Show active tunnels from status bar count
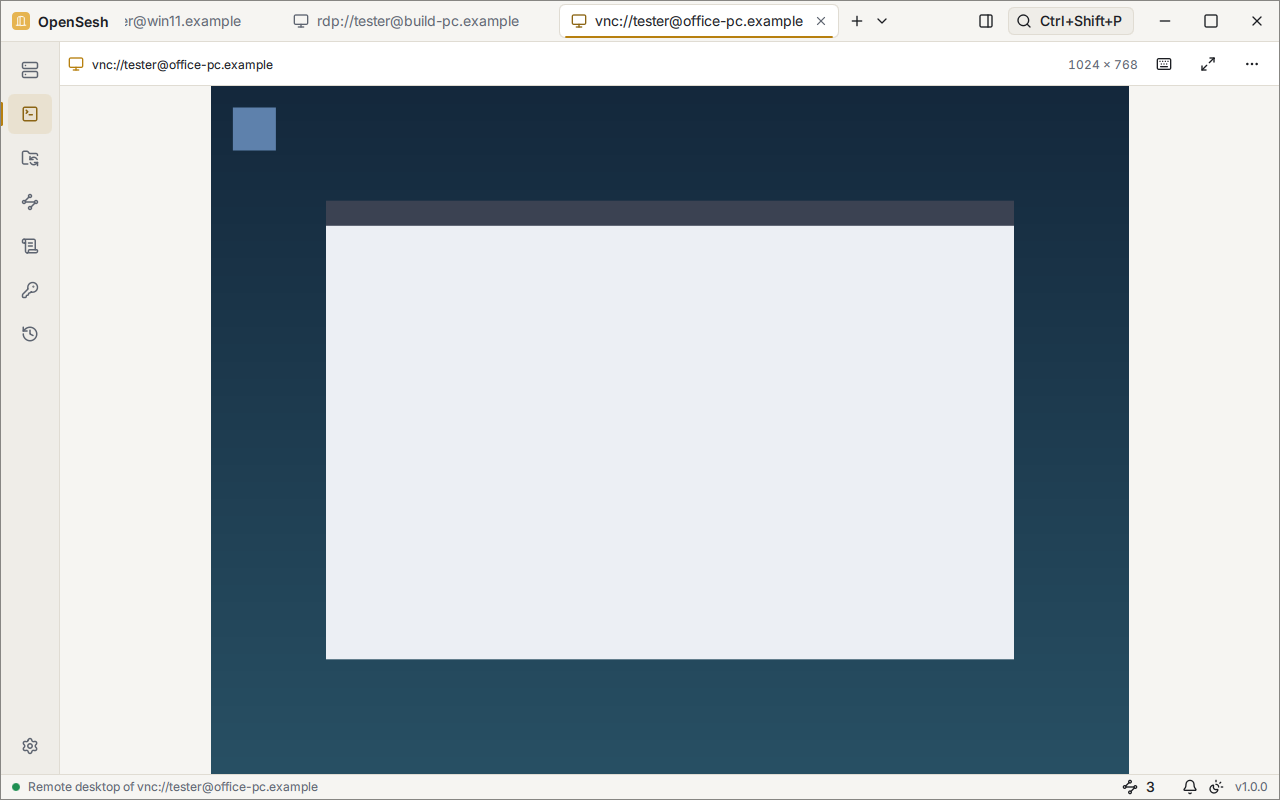Screen dimensions: 1280x800 (1139, 787)
